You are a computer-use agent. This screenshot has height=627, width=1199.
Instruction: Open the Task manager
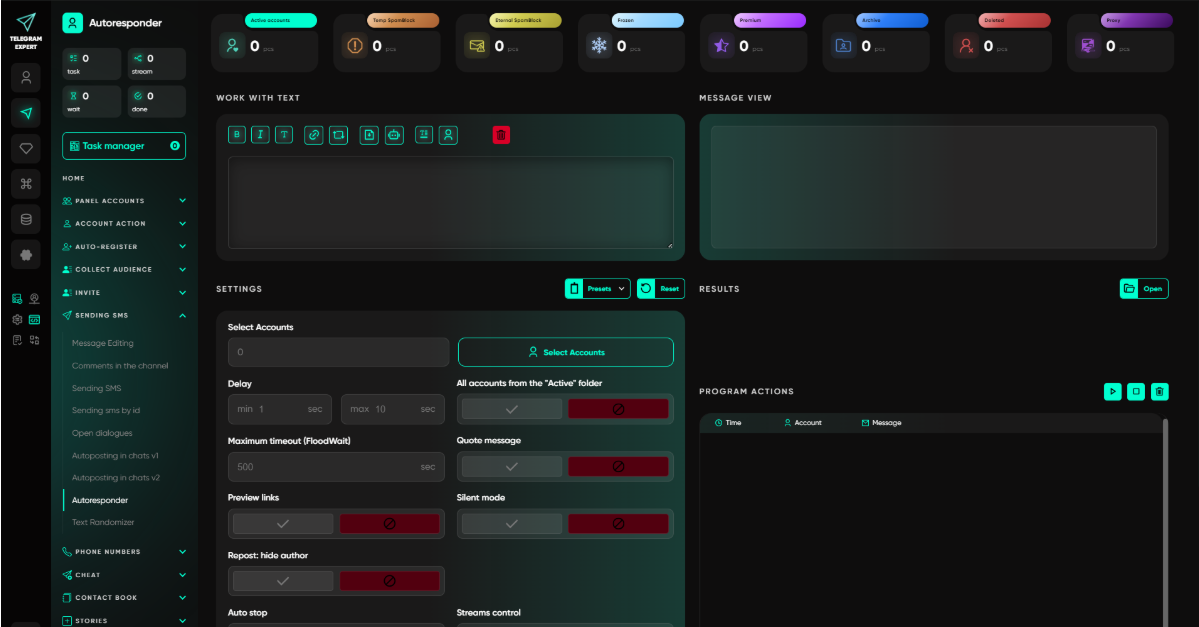pos(124,146)
